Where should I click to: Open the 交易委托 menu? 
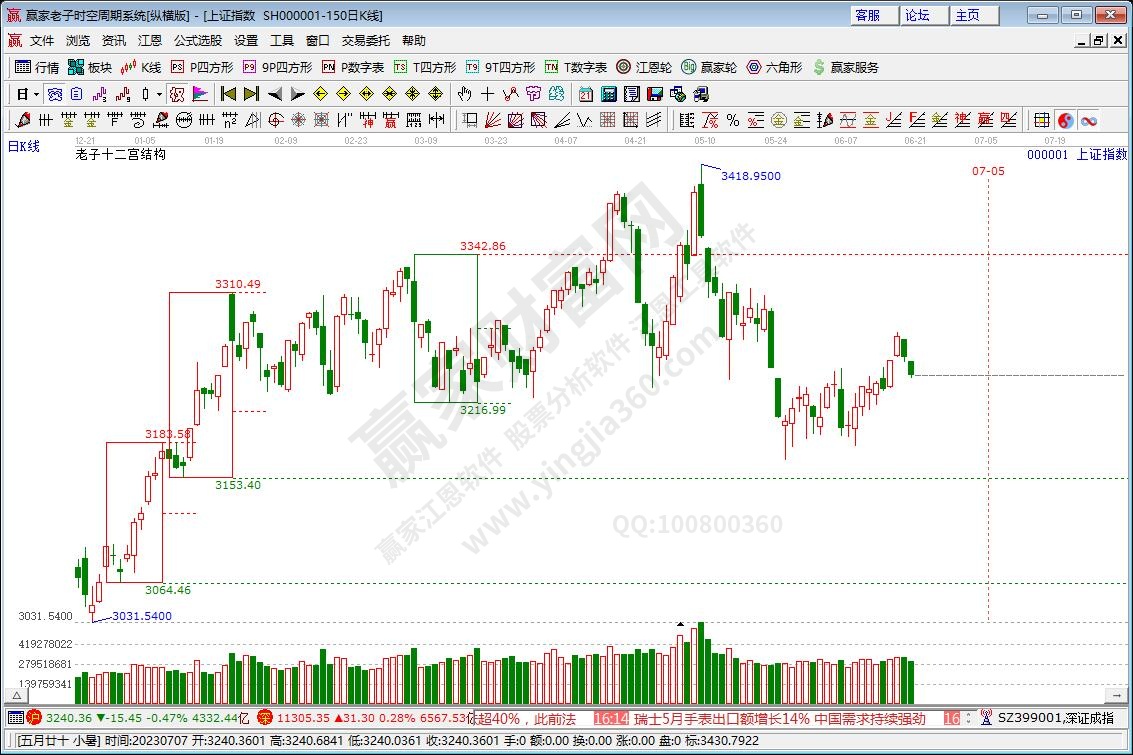[366, 41]
